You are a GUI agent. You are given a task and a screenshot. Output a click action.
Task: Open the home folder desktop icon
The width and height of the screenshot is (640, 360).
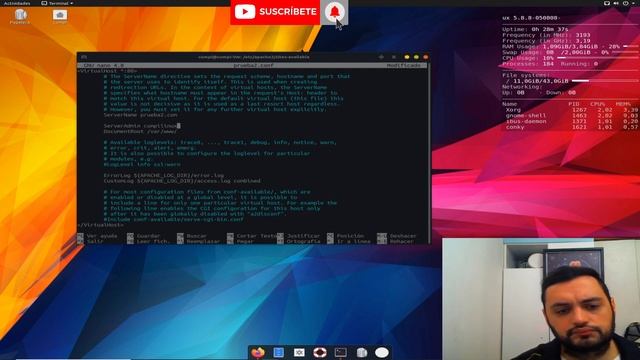pos(60,16)
